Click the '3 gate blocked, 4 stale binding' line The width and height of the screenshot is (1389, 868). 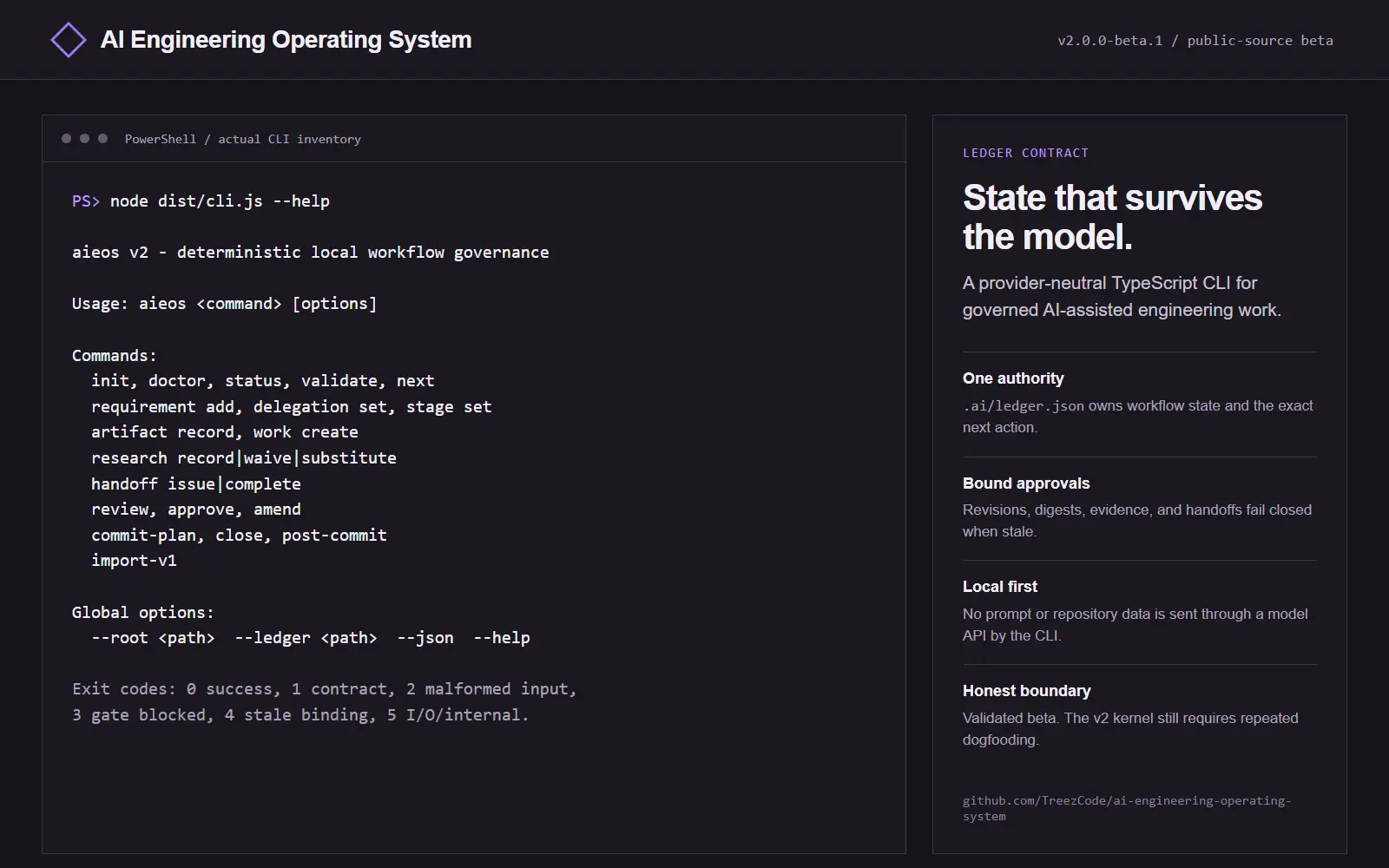(x=300, y=715)
